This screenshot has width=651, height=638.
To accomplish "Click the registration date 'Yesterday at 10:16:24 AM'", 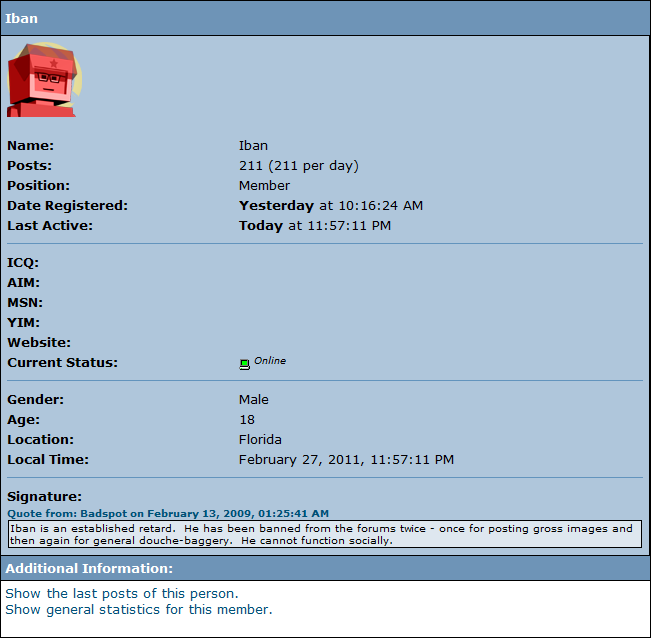I will [331, 205].
